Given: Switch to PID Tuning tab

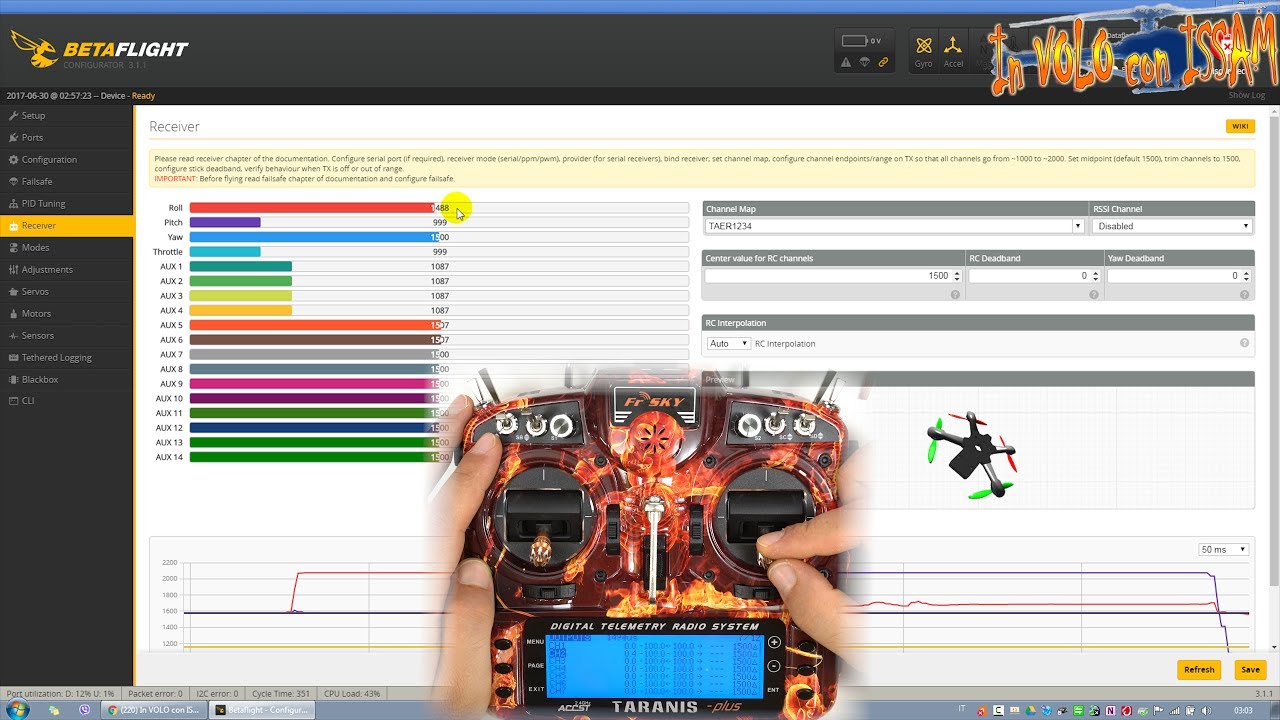Looking at the screenshot, I should (66, 203).
